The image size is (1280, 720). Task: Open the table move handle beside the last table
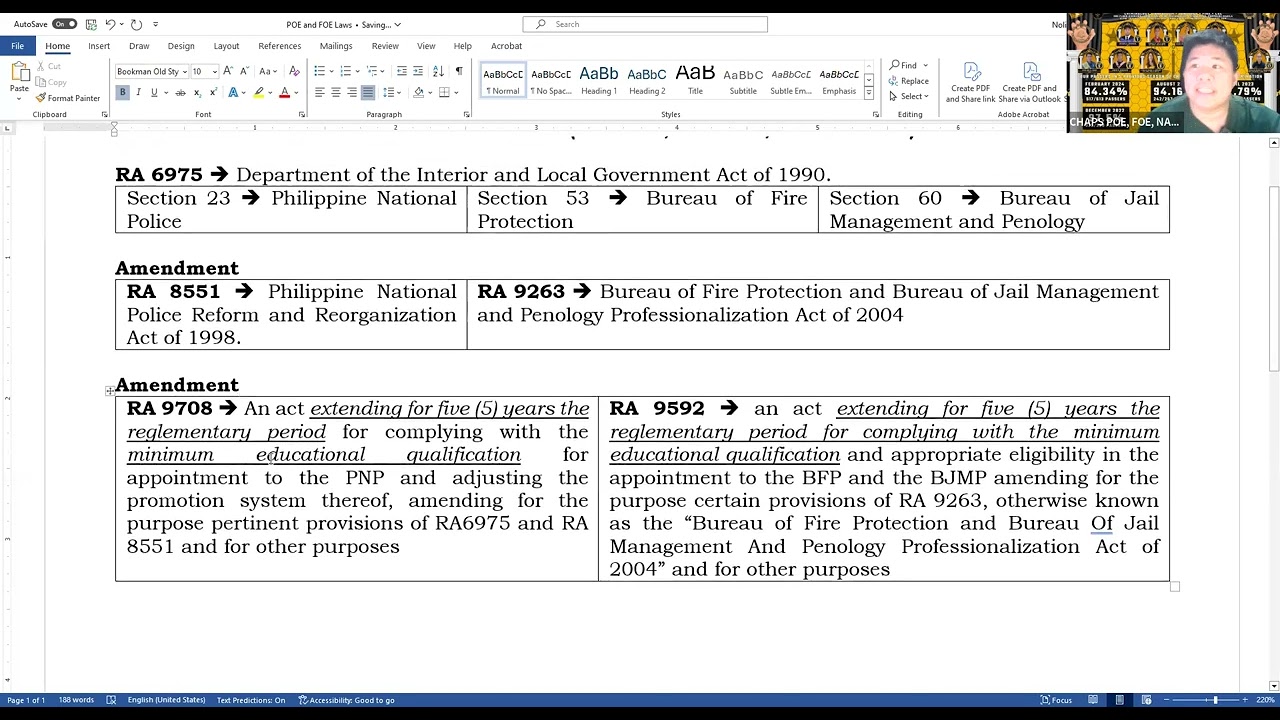coord(110,391)
